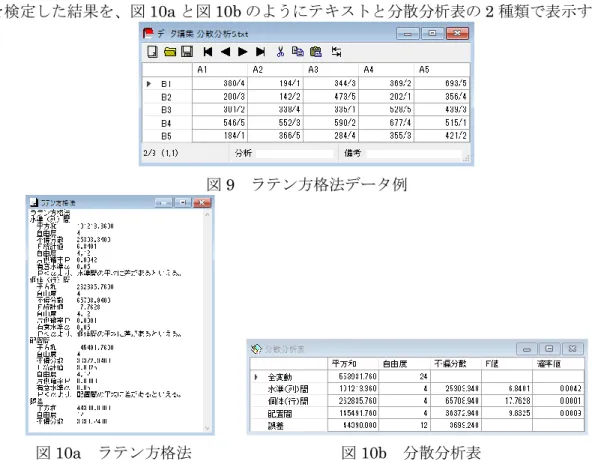592x473 pixels.
Task: Click 平方和 column header in ANOVA table
Action: pos(353,364)
